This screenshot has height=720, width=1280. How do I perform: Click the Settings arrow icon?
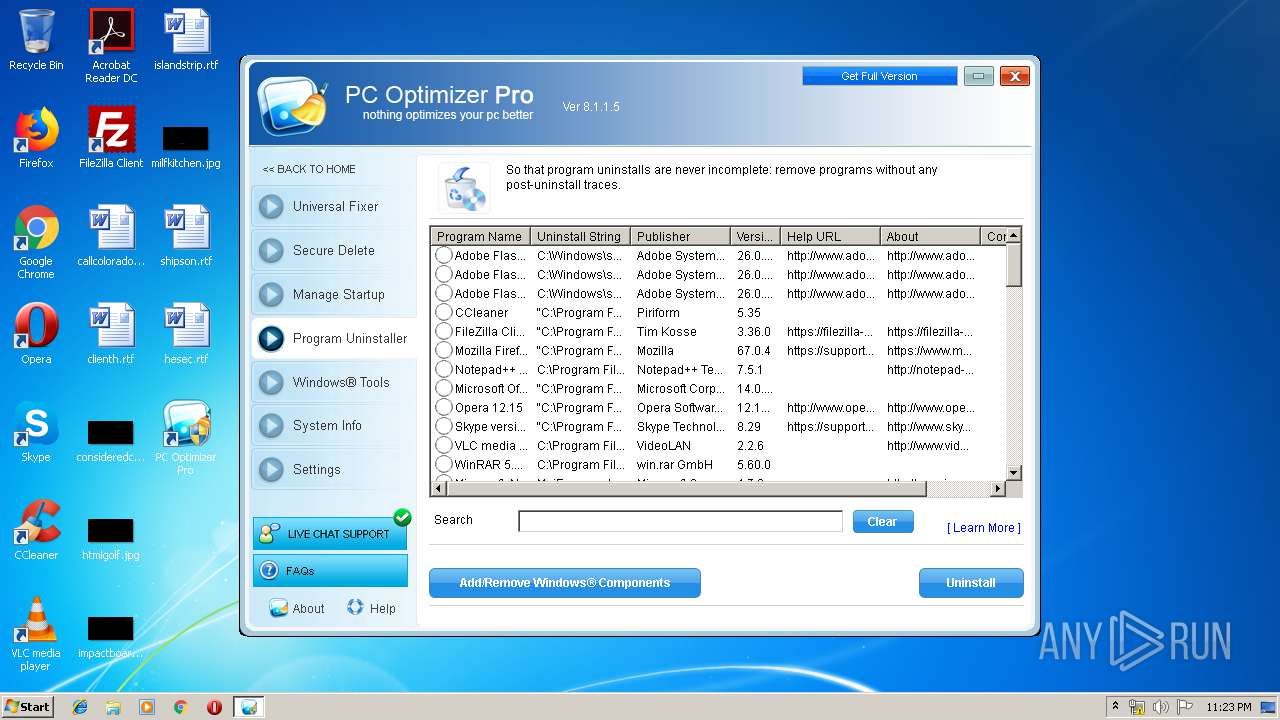271,470
